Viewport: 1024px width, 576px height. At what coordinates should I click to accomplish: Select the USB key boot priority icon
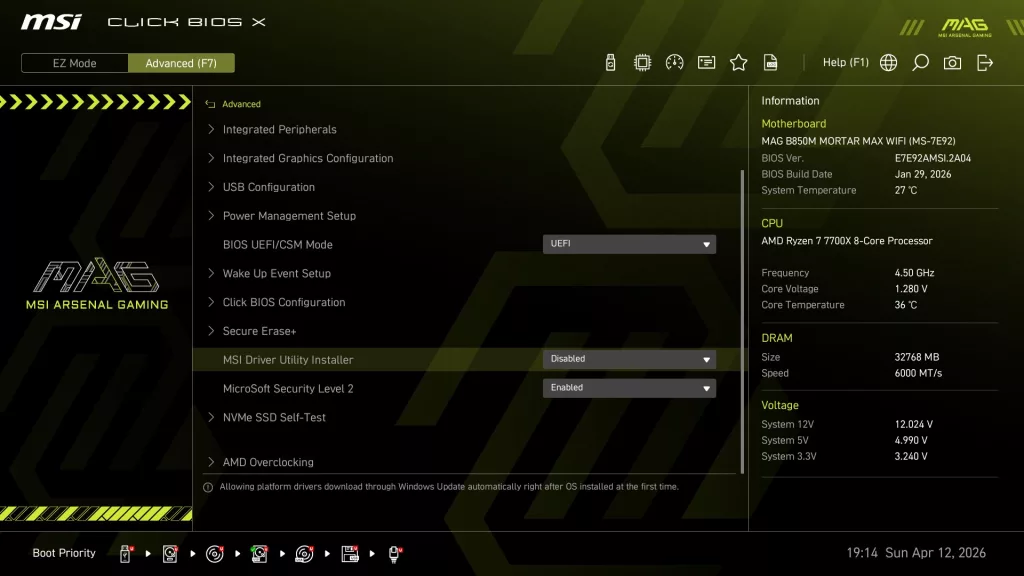coord(125,554)
